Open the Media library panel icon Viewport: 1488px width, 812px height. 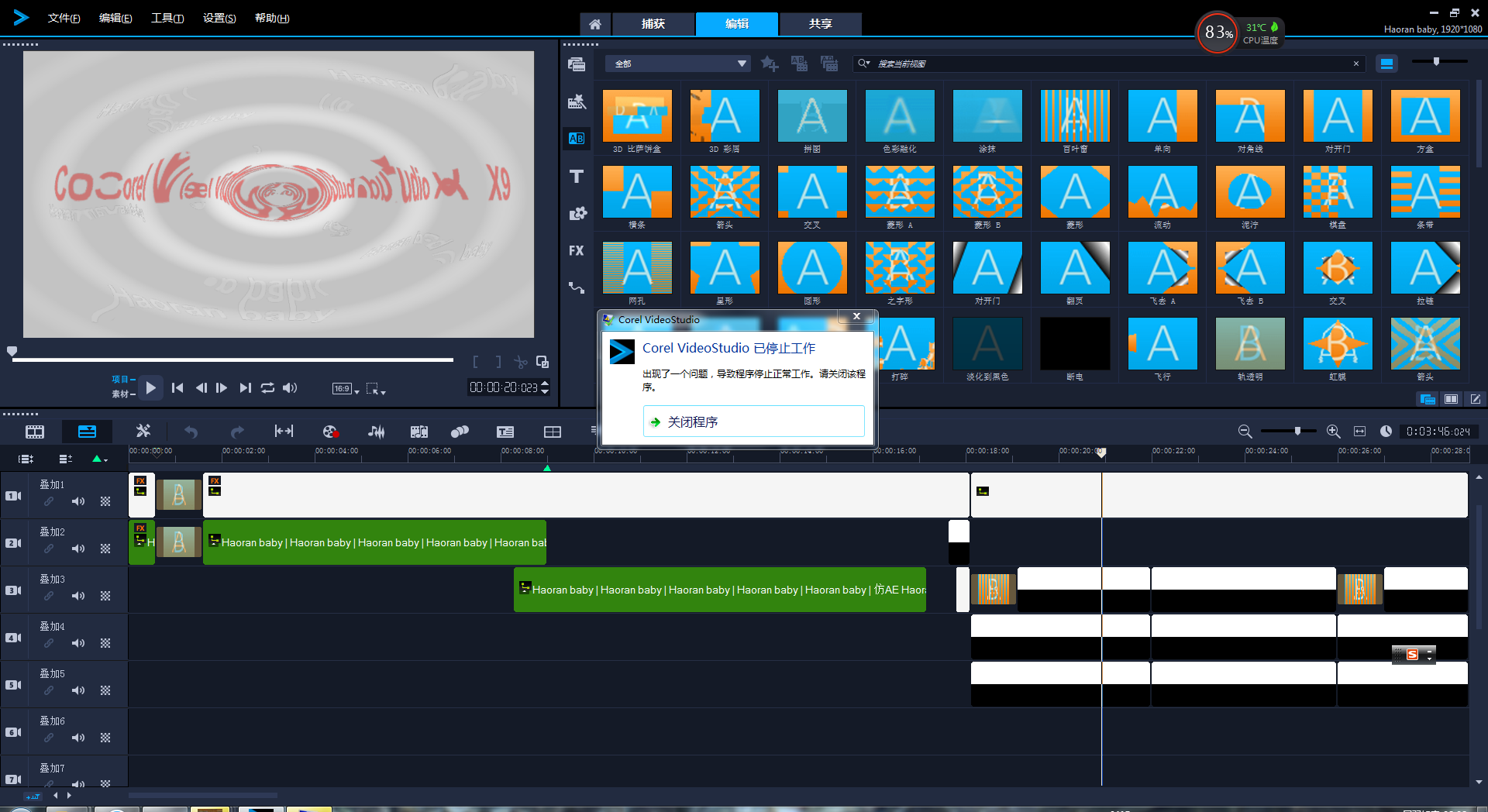click(x=576, y=64)
